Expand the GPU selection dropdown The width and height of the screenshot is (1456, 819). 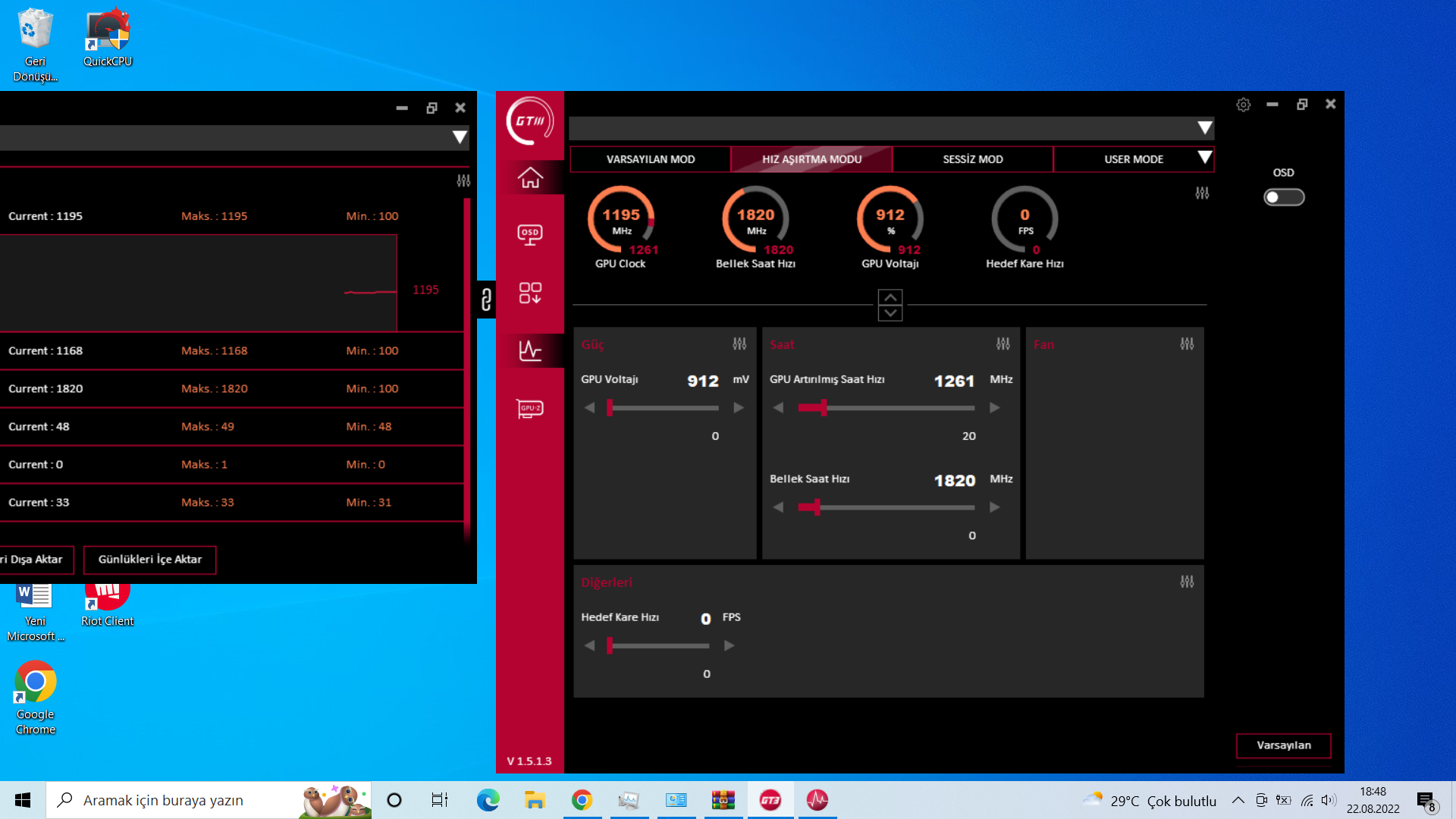tap(1204, 128)
